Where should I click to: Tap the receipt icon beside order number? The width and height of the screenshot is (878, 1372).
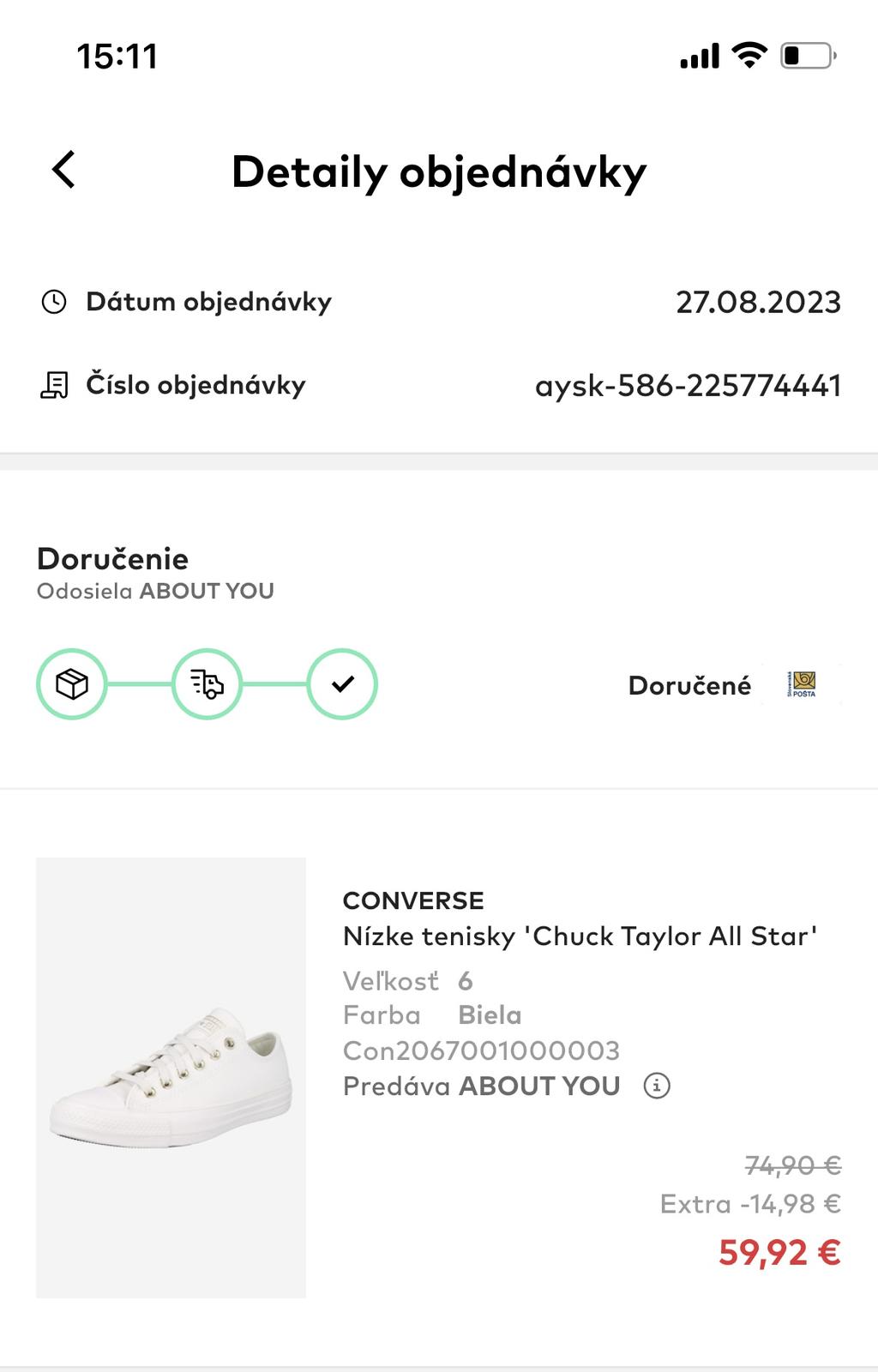[54, 385]
